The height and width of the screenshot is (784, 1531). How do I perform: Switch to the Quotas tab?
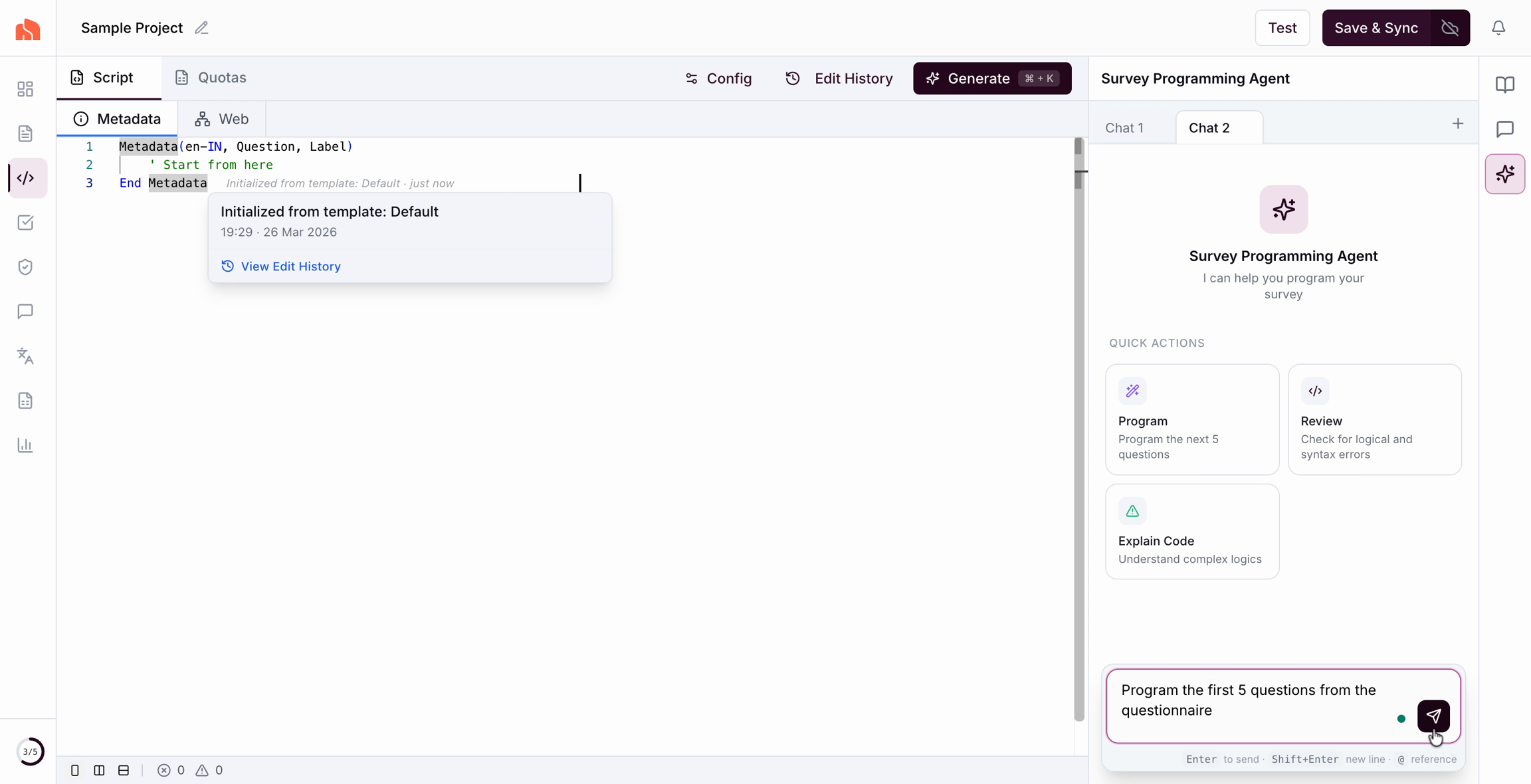pos(211,78)
